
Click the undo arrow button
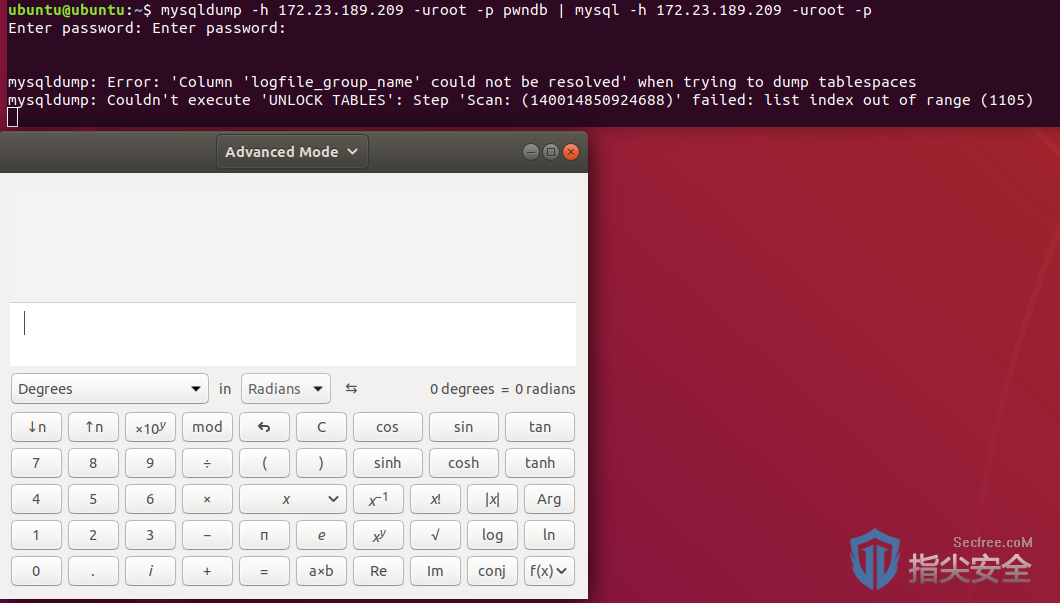pos(264,427)
